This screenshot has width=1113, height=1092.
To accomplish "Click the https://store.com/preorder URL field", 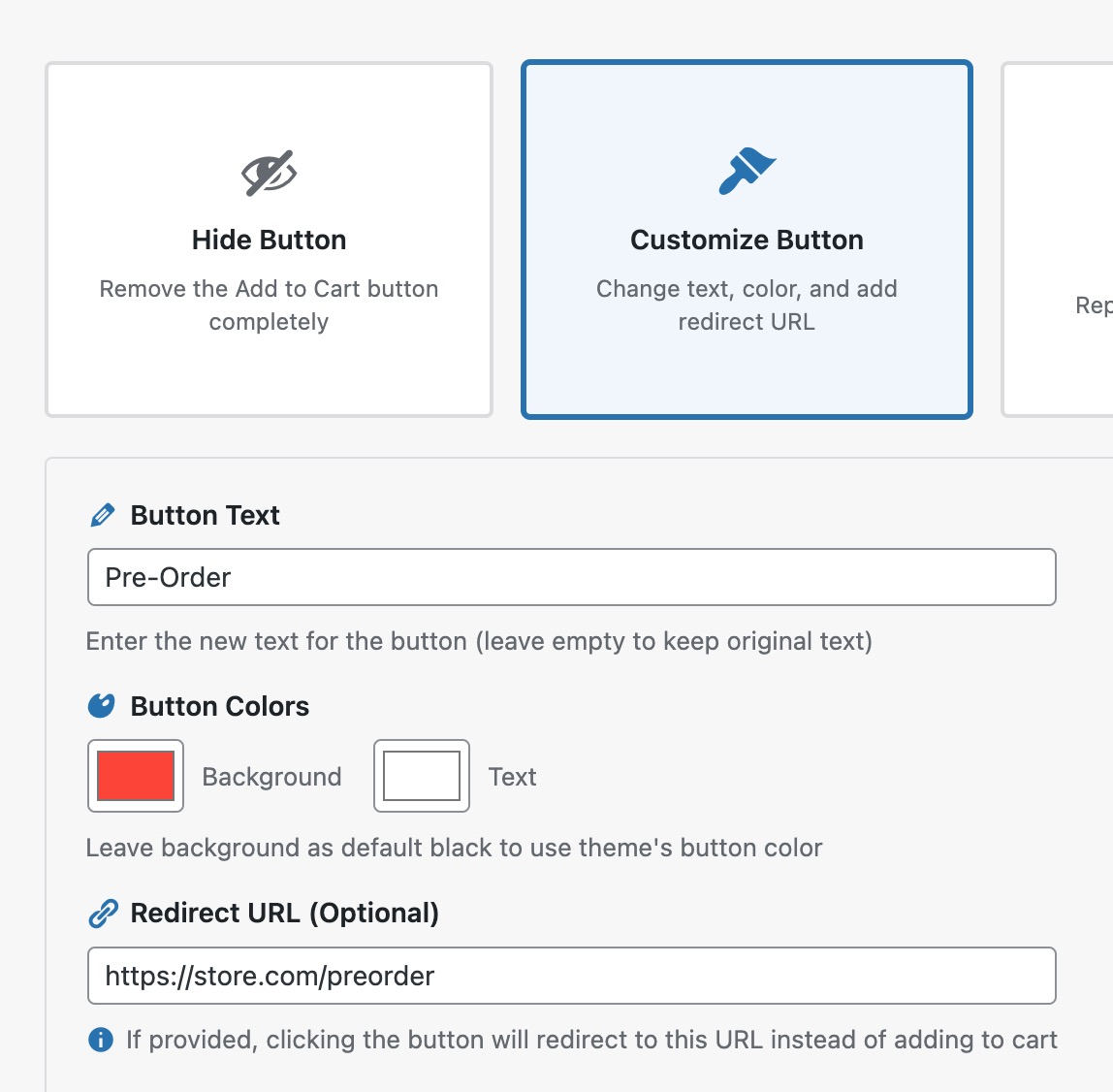I will pyautogui.click(x=572, y=977).
